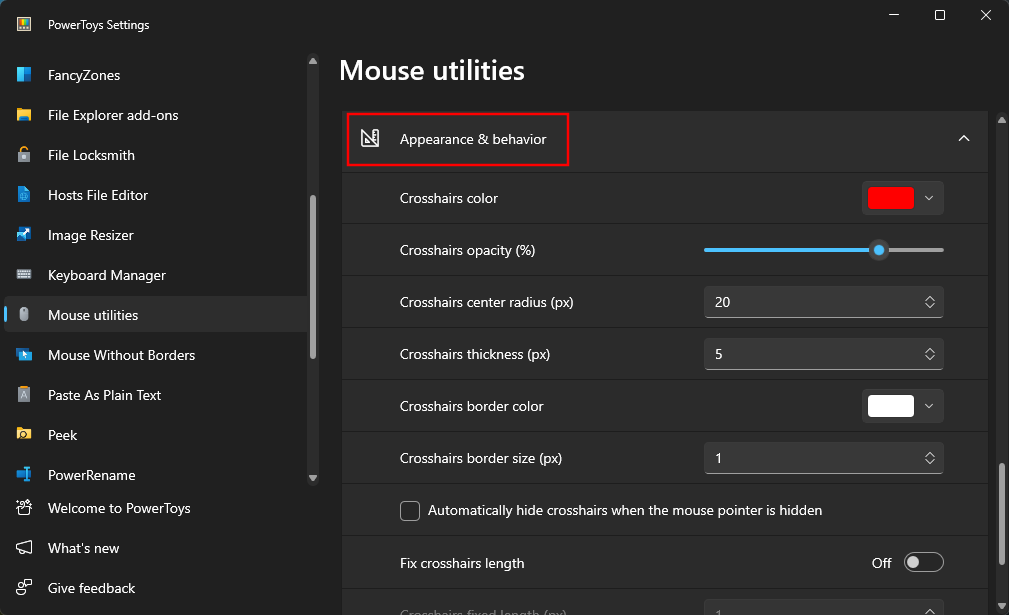Click the Keyboard Manager keyboard icon
1009x615 pixels.
click(24, 275)
